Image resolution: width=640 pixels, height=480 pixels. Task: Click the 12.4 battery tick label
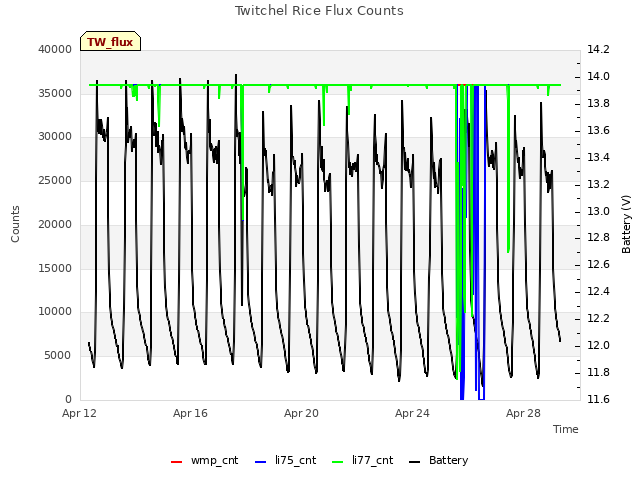coord(598,291)
